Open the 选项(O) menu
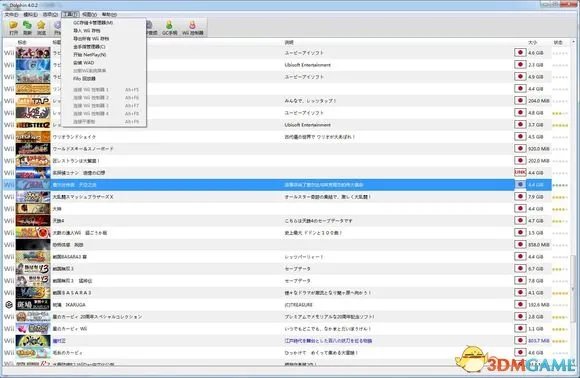Image resolution: width=580 pixels, height=378 pixels. coord(50,14)
